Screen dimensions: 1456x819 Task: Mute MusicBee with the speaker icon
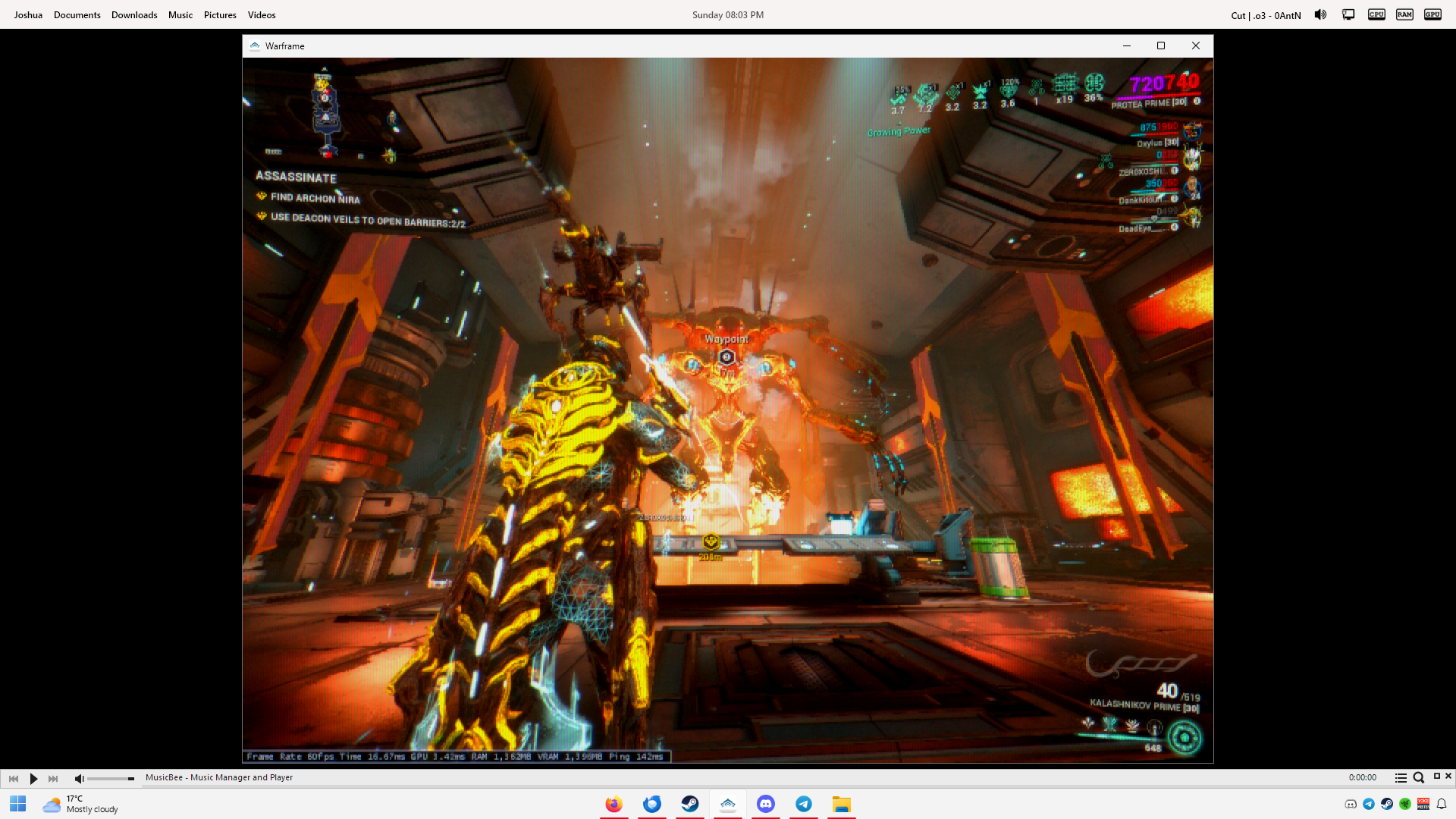click(x=79, y=778)
